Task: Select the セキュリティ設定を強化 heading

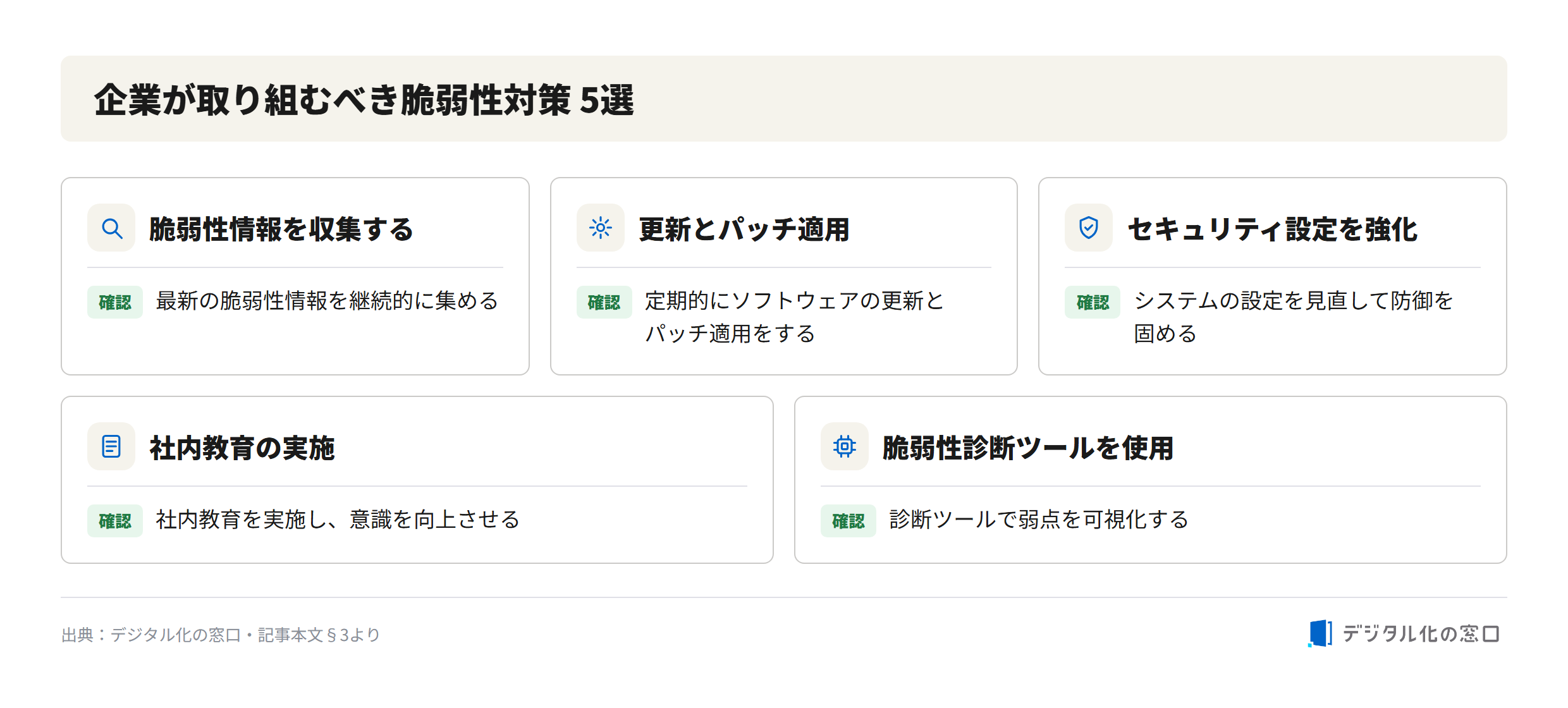Action: pyautogui.click(x=1273, y=229)
